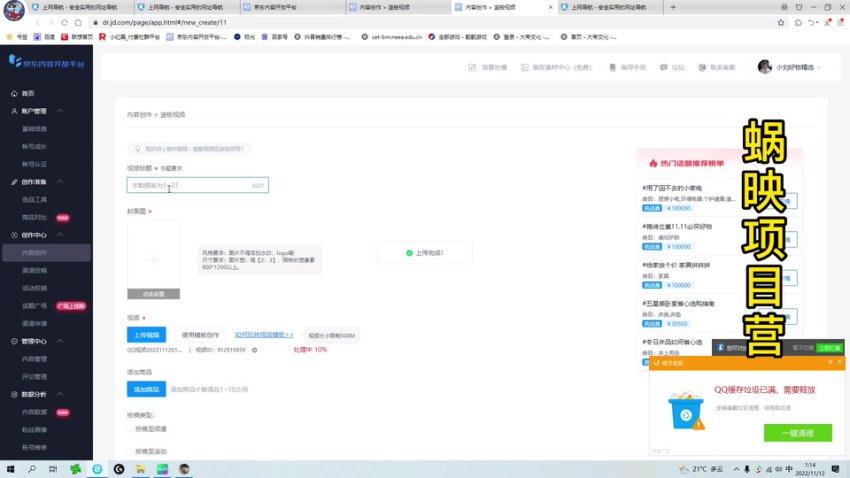Collapse the 数据分析 section chevron
The height and width of the screenshot is (478, 850).
point(60,395)
